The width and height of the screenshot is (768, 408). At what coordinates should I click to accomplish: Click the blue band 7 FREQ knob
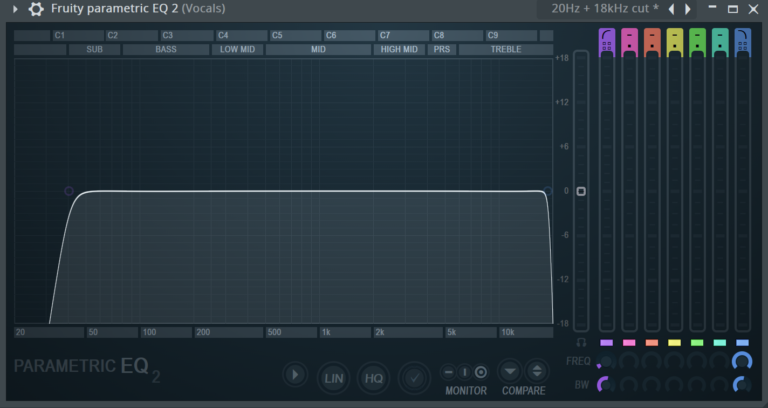(743, 362)
